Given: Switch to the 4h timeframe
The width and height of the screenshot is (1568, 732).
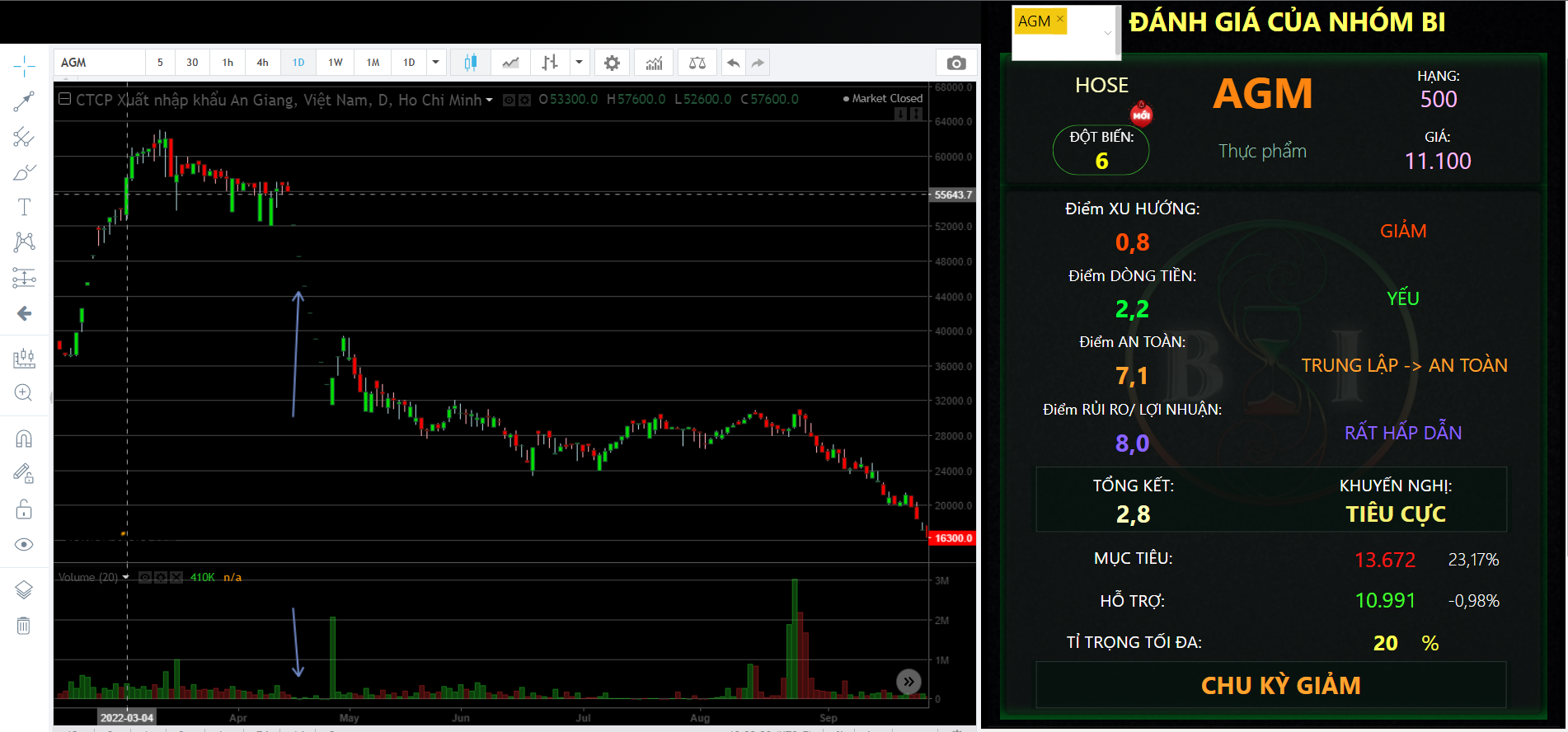Looking at the screenshot, I should [262, 63].
